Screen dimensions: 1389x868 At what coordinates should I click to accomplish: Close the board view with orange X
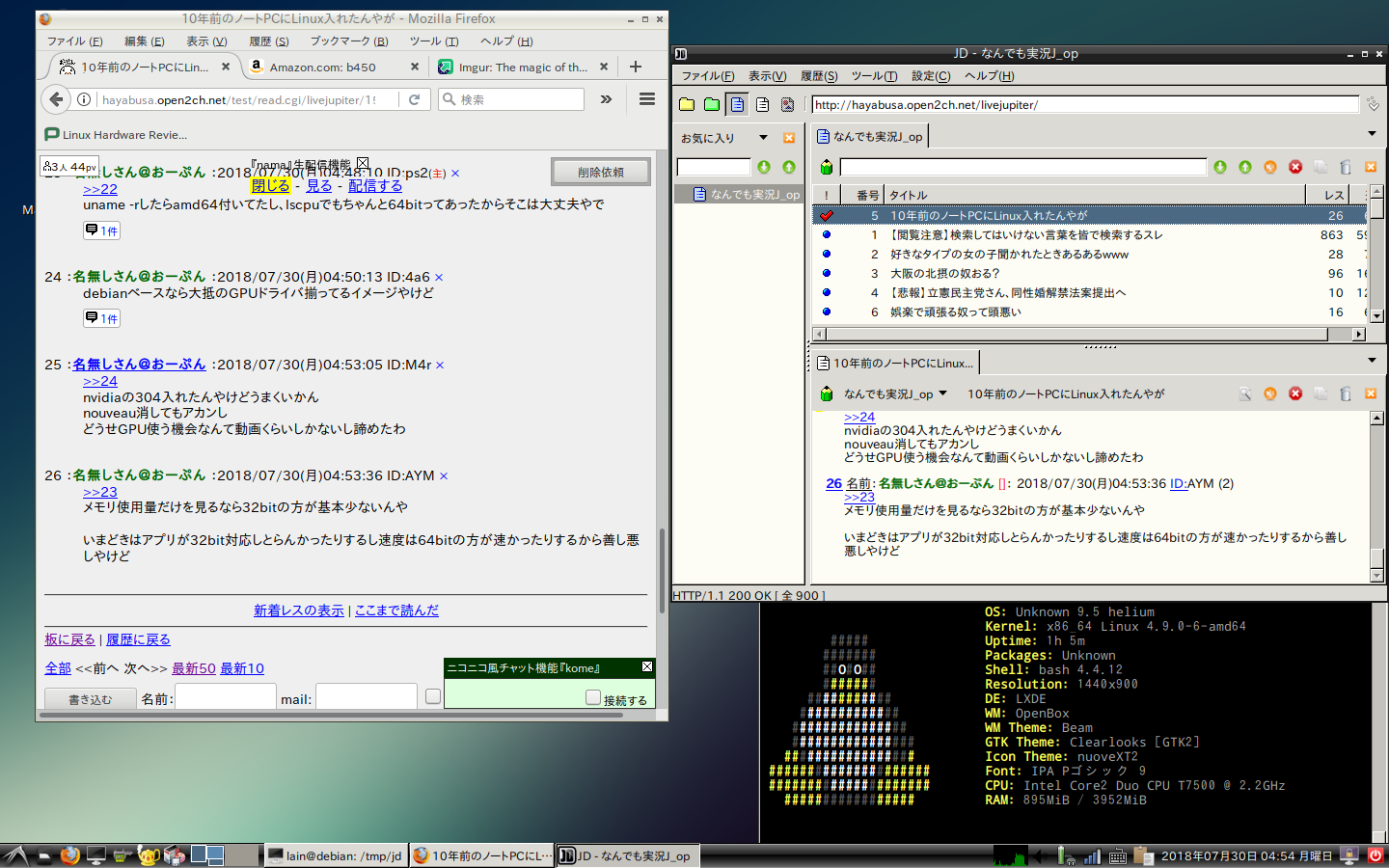[1371, 167]
